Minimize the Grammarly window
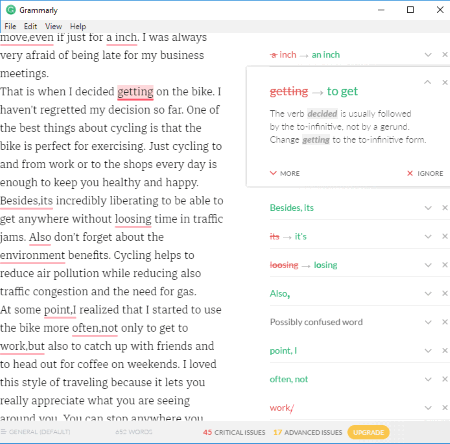Screen dimensions: 450x444 click(381, 10)
